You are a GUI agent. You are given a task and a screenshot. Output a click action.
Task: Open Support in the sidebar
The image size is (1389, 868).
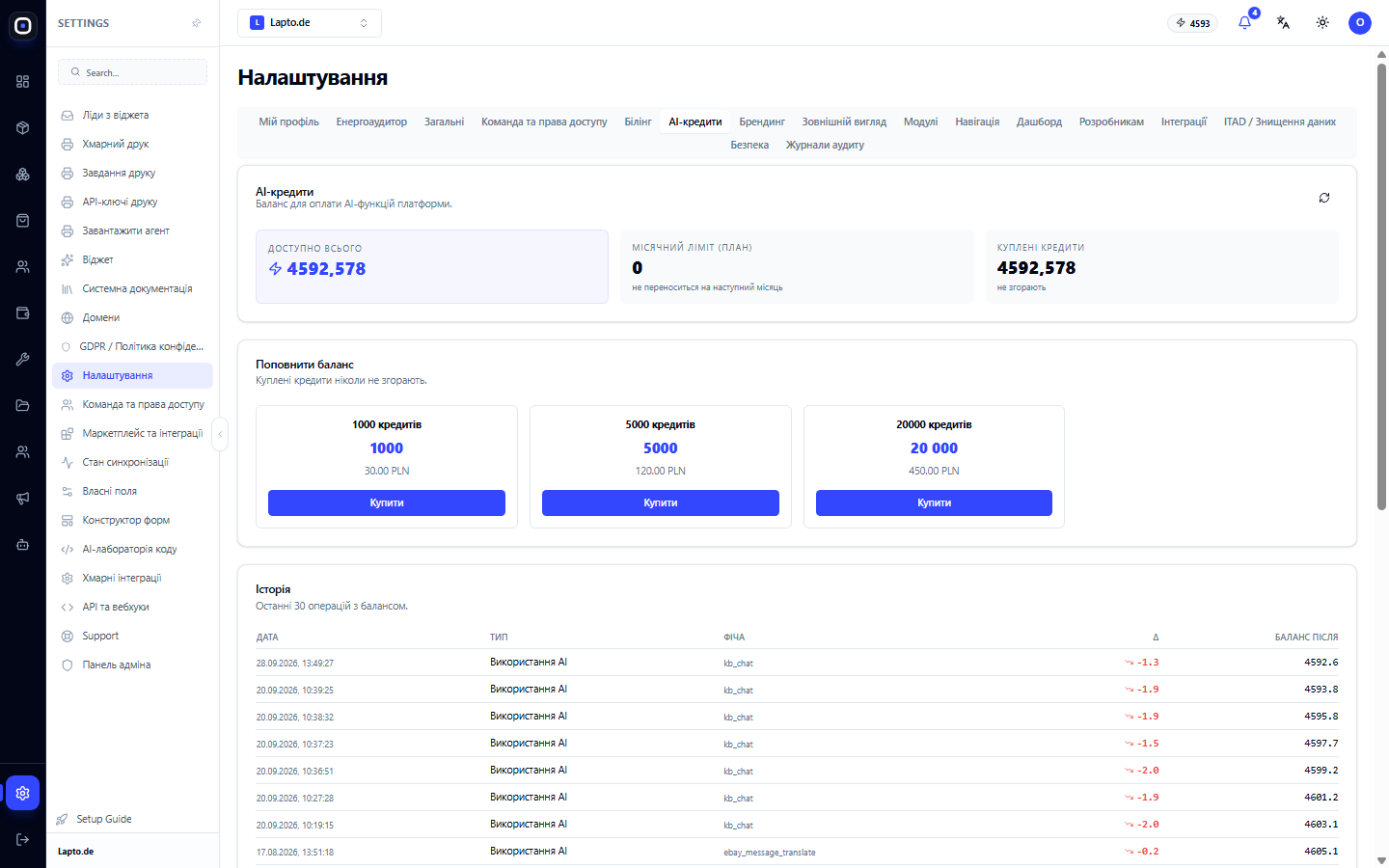133,636
